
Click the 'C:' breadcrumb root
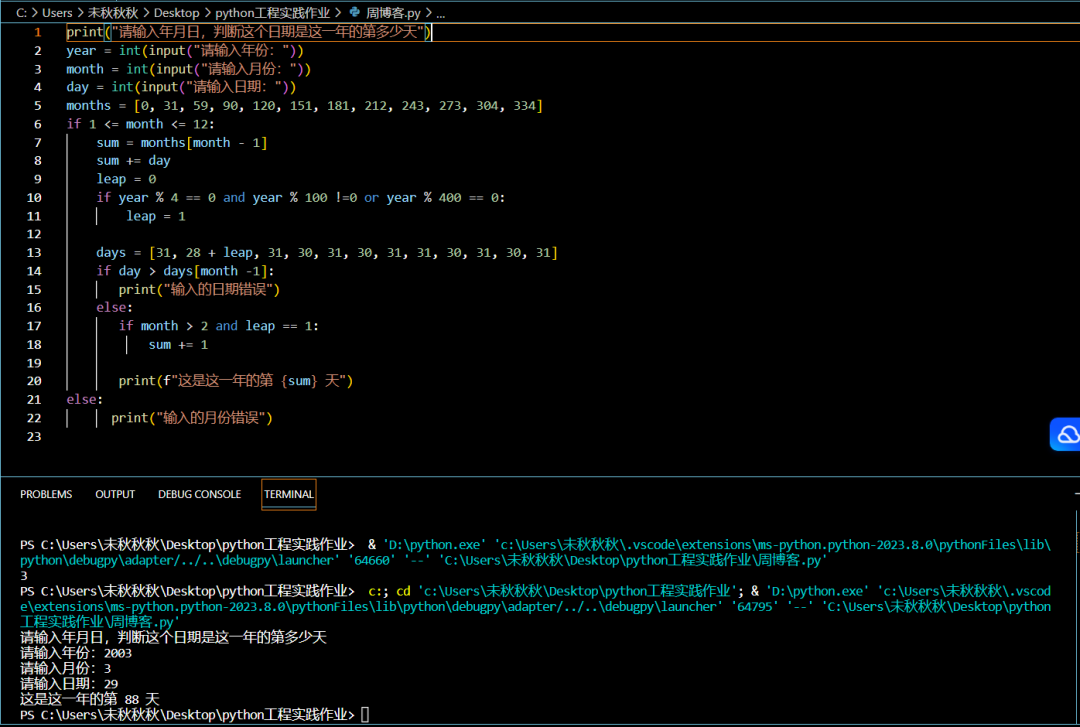tap(21, 12)
